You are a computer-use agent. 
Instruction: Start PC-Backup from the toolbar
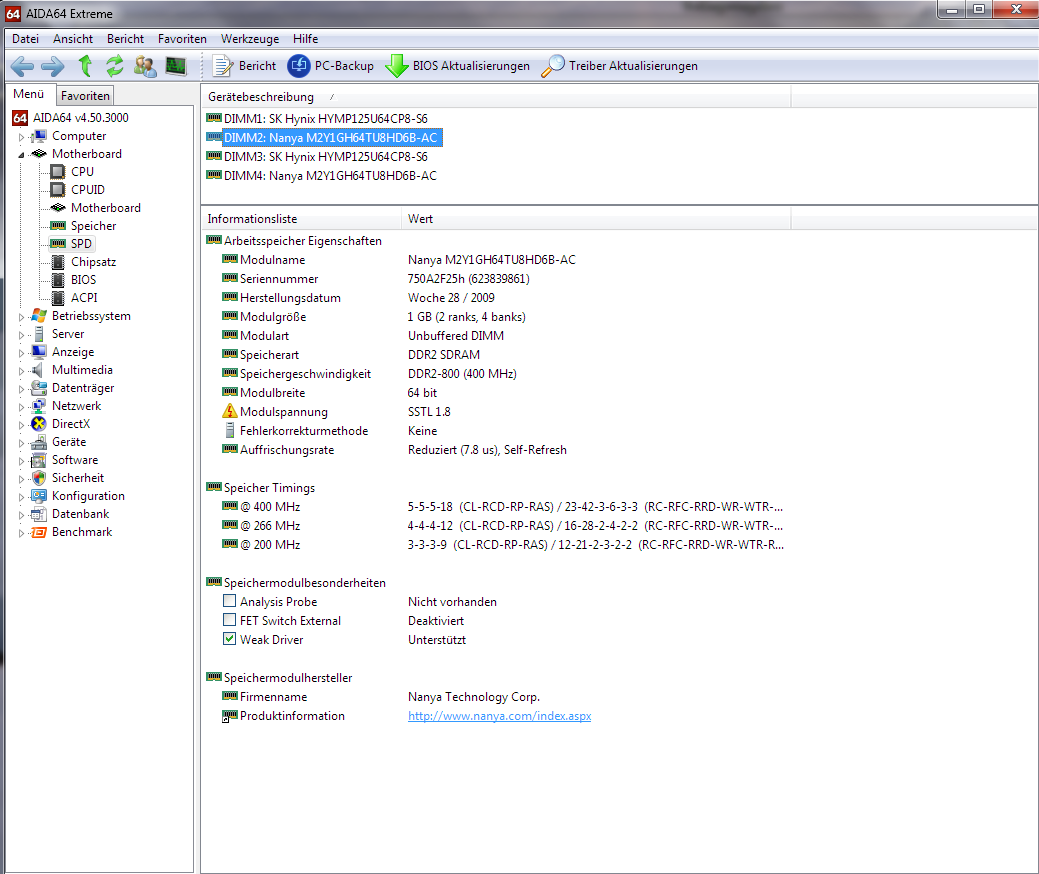(330, 66)
